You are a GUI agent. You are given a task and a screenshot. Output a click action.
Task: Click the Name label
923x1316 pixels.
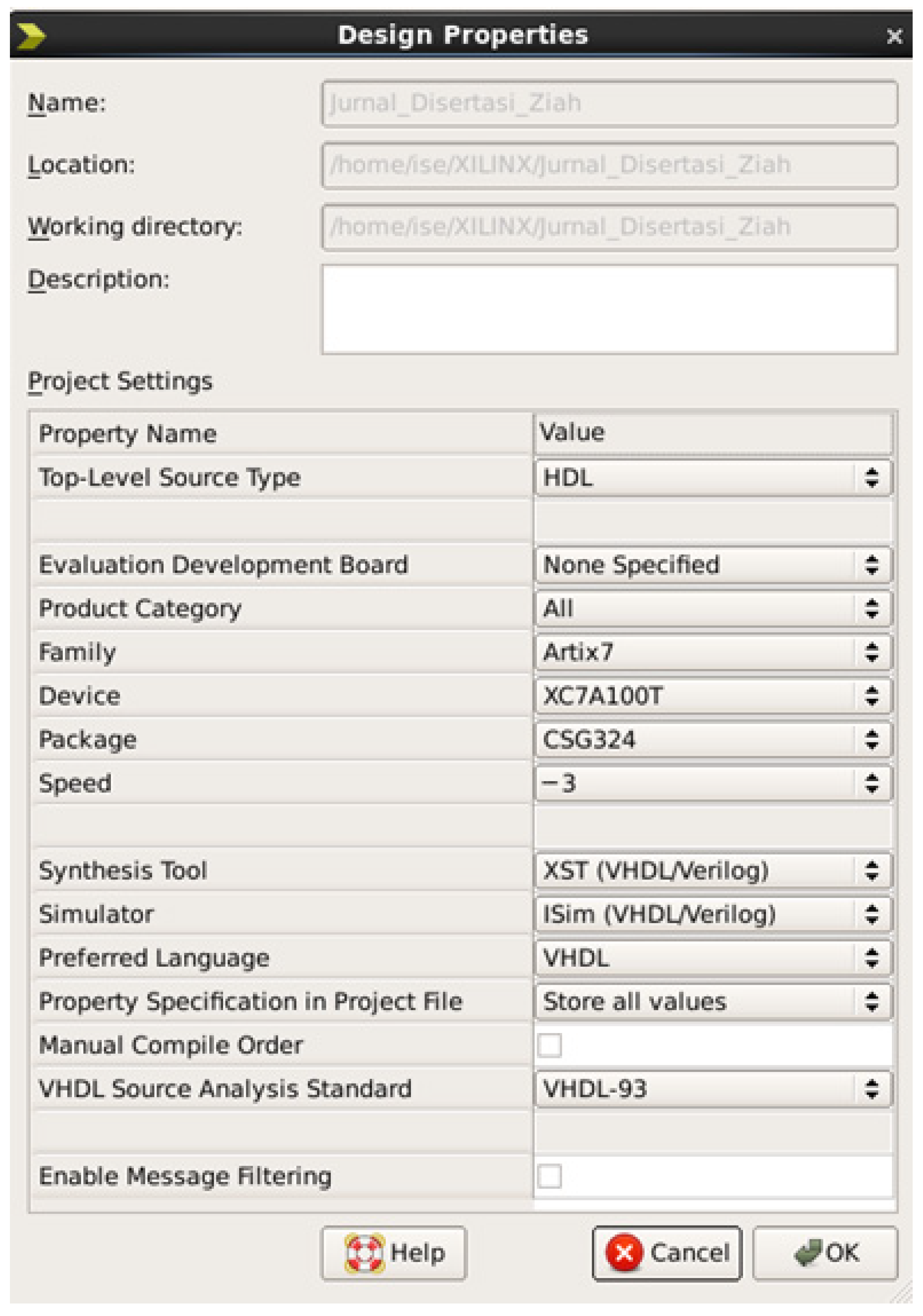pos(67,103)
